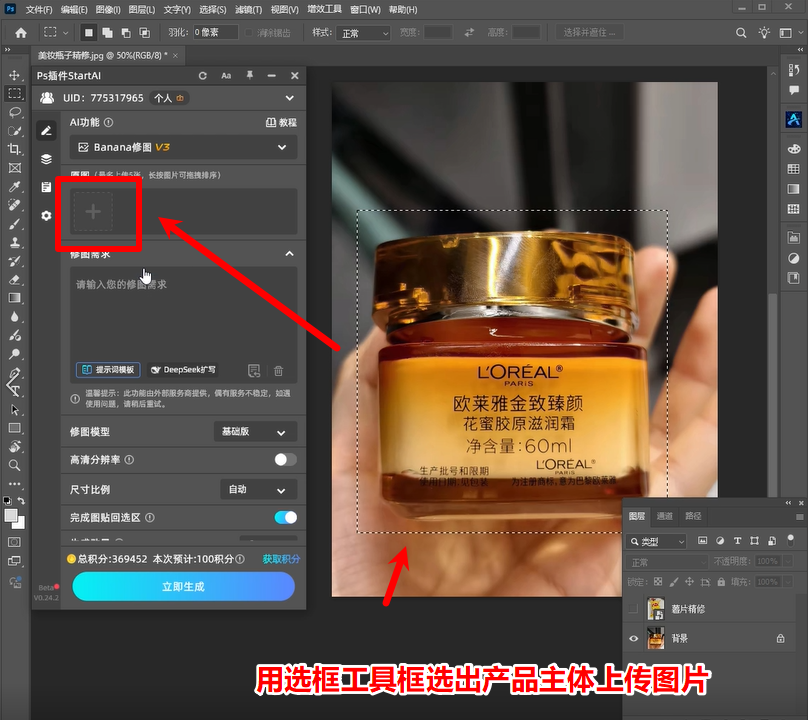Click DeepSeek扩写 button
This screenshot has width=808, height=720.
(x=183, y=370)
